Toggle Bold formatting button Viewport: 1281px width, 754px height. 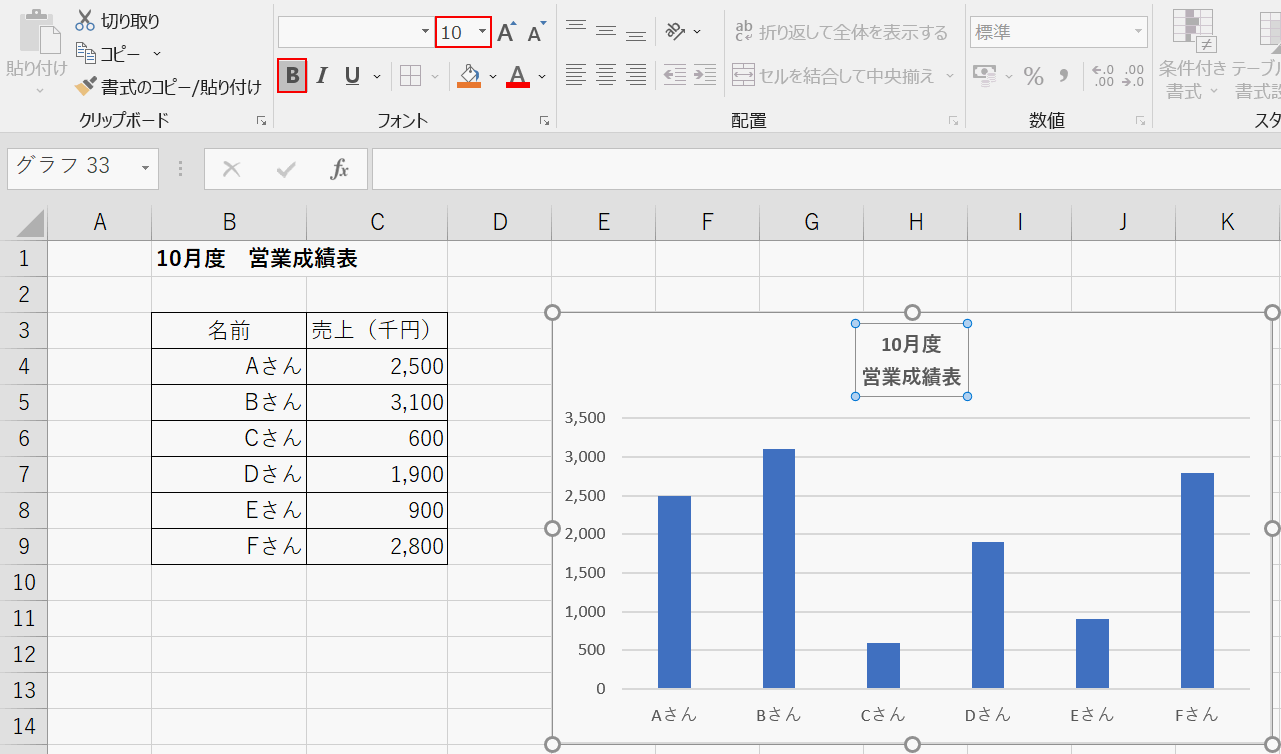click(292, 75)
